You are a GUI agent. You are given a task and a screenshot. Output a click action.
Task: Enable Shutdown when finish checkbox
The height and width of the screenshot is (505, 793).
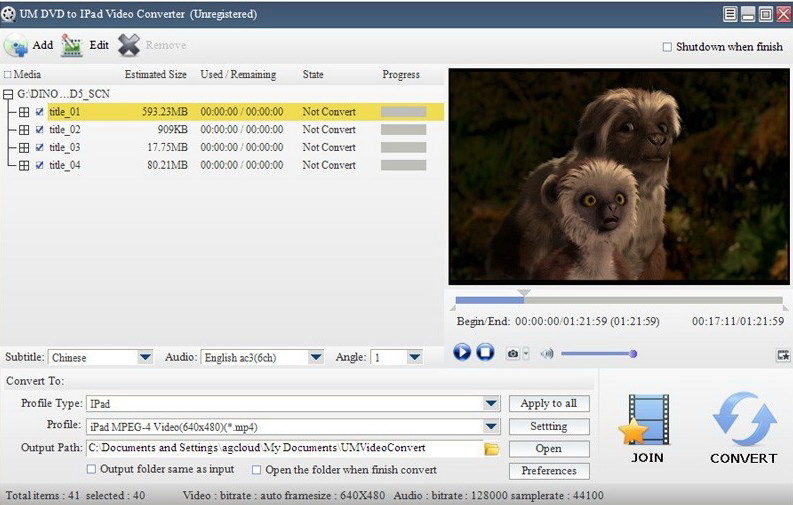coord(668,47)
